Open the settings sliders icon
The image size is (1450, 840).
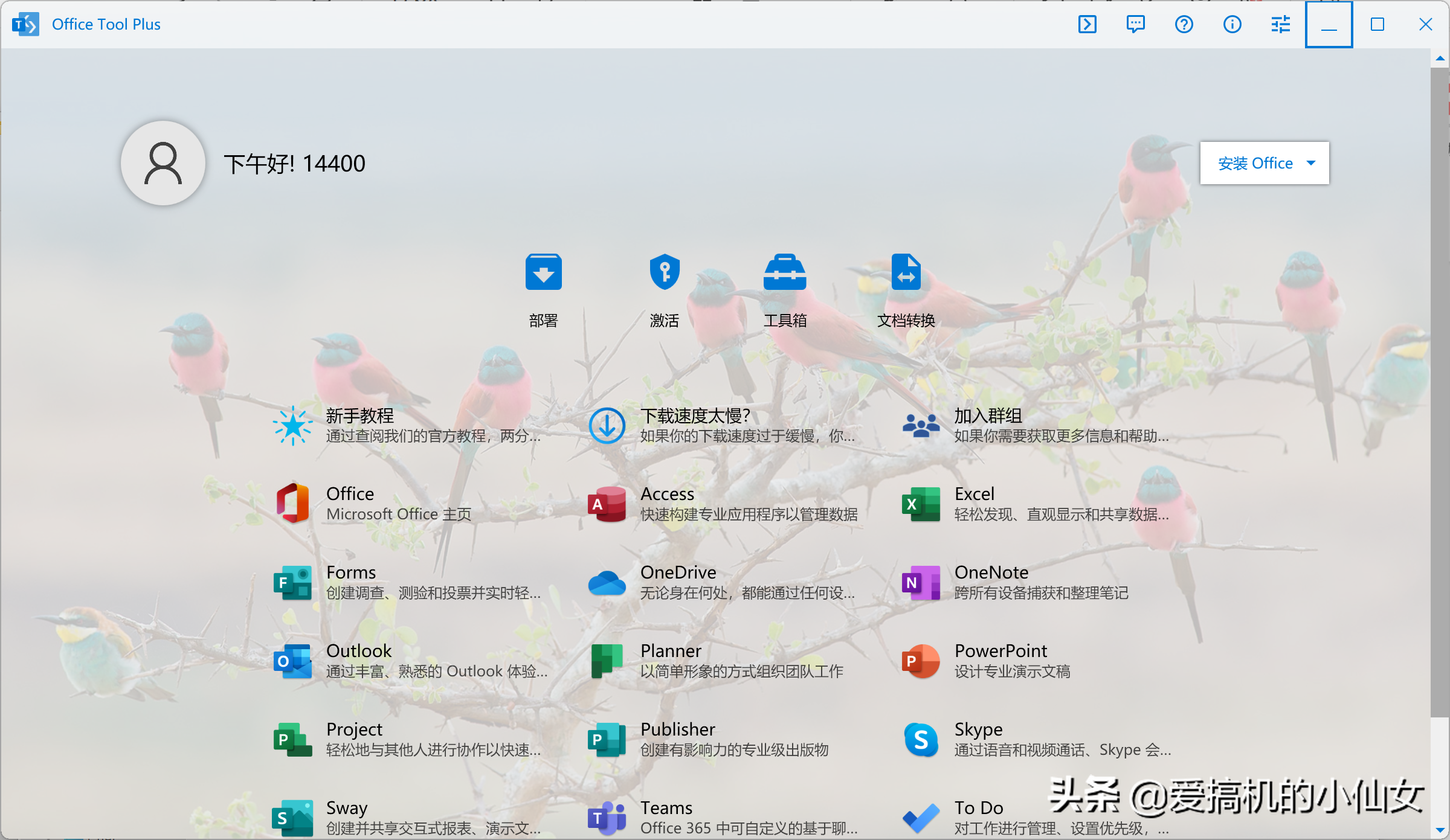pos(1280,24)
